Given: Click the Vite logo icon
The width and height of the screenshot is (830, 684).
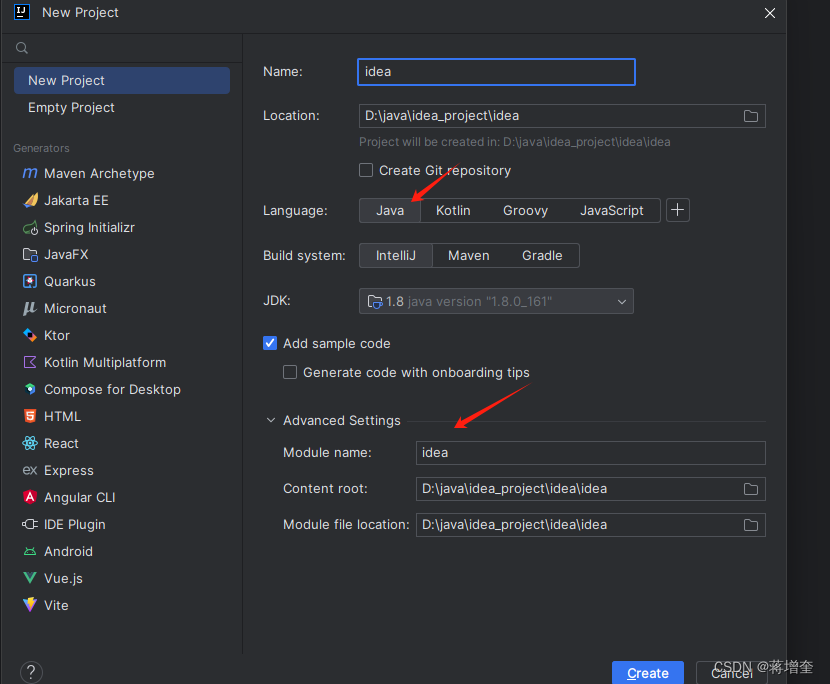Looking at the screenshot, I should pyautogui.click(x=30, y=605).
